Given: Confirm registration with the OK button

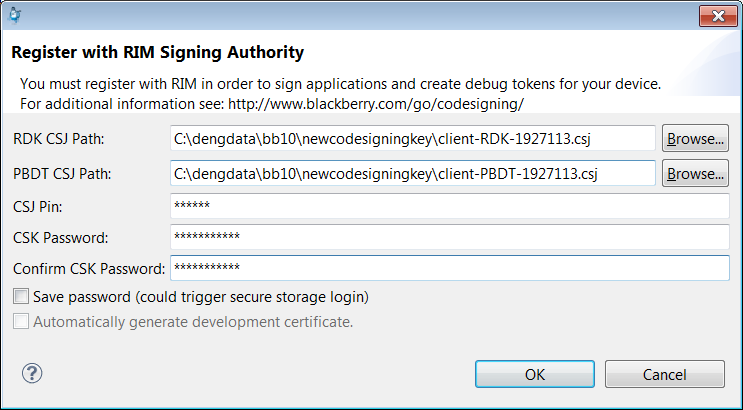Looking at the screenshot, I should pos(535,374).
